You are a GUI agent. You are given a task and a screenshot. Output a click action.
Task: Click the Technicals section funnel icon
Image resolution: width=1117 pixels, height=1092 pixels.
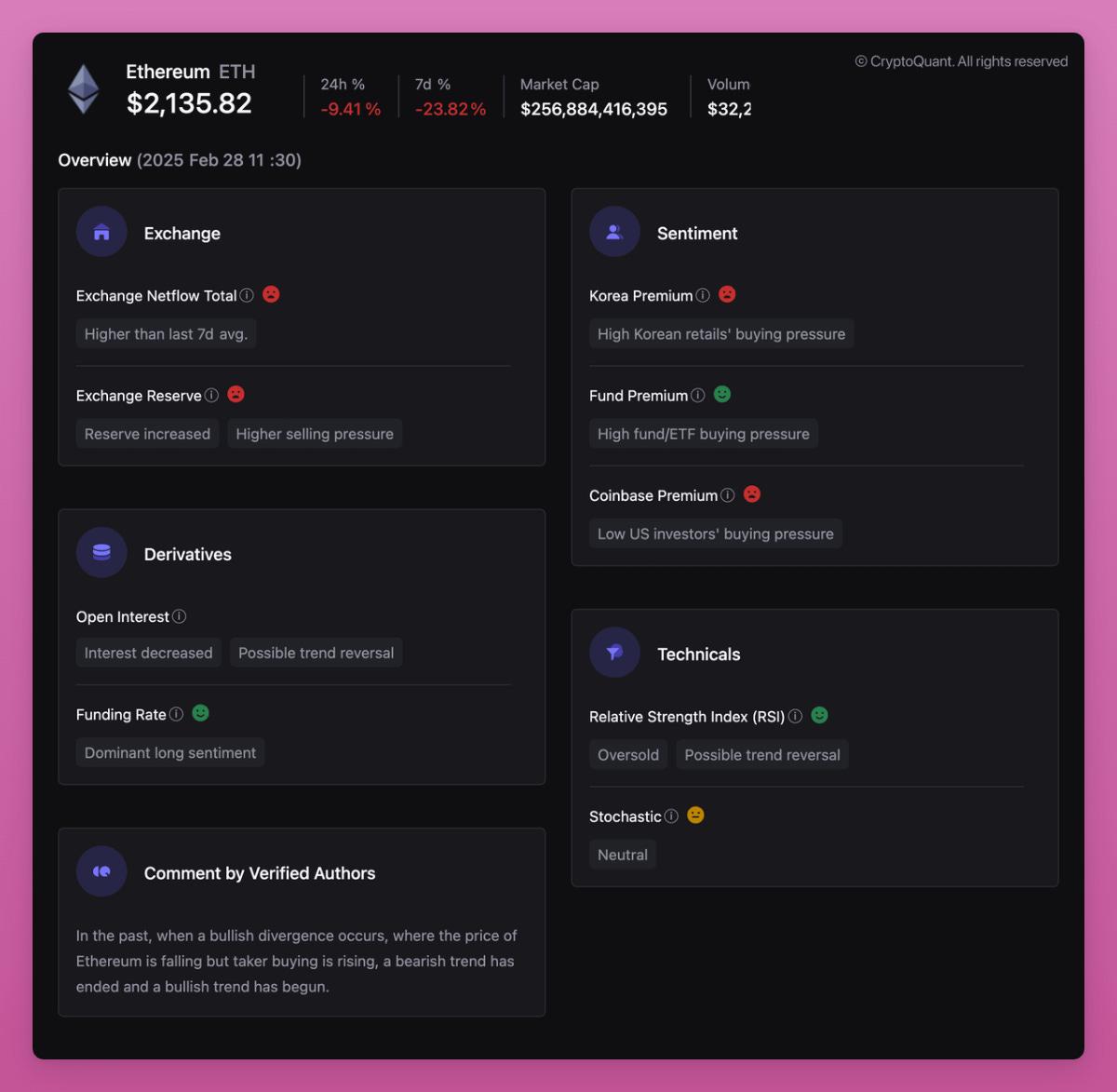point(614,653)
